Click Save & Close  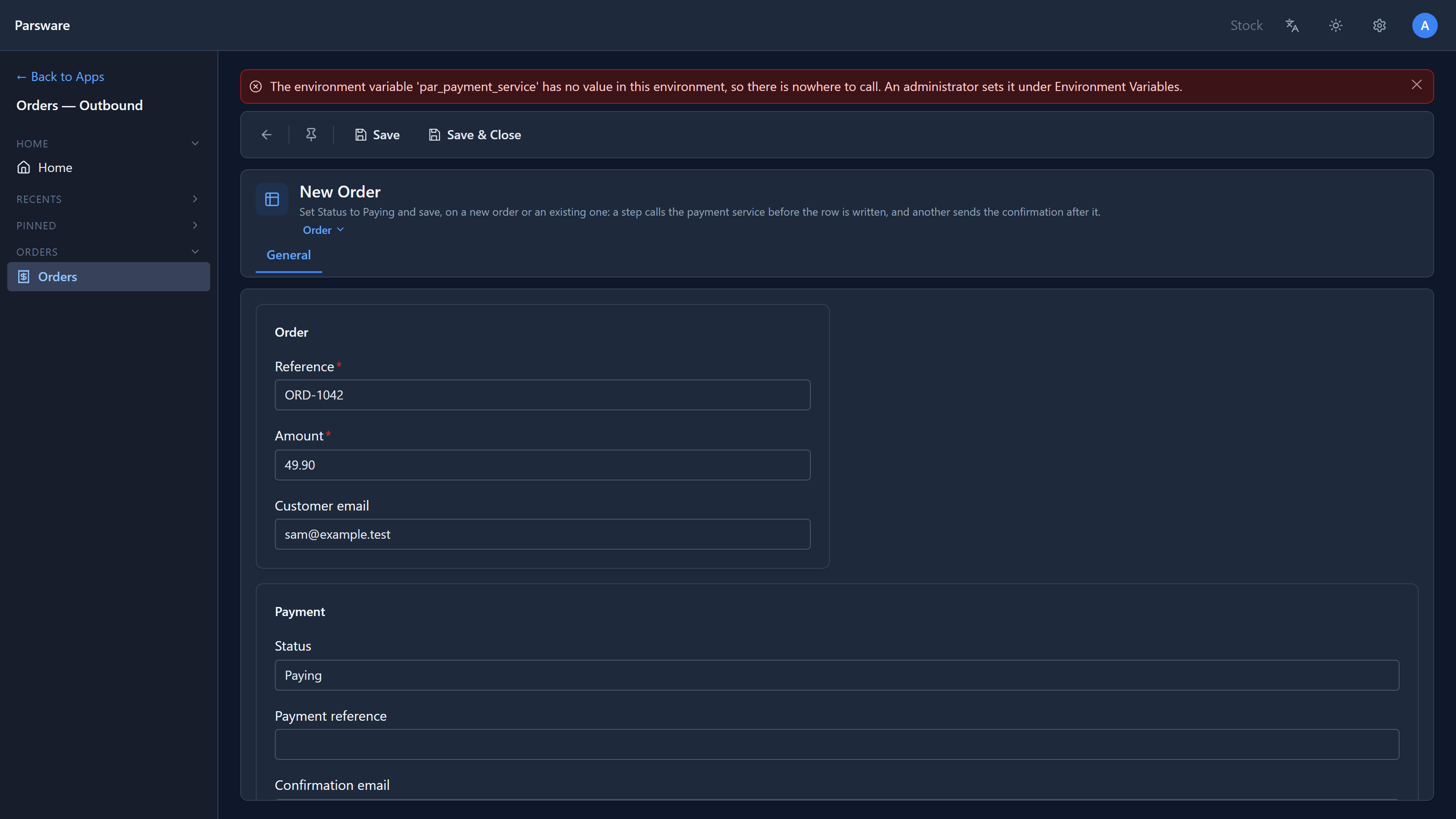click(x=475, y=135)
